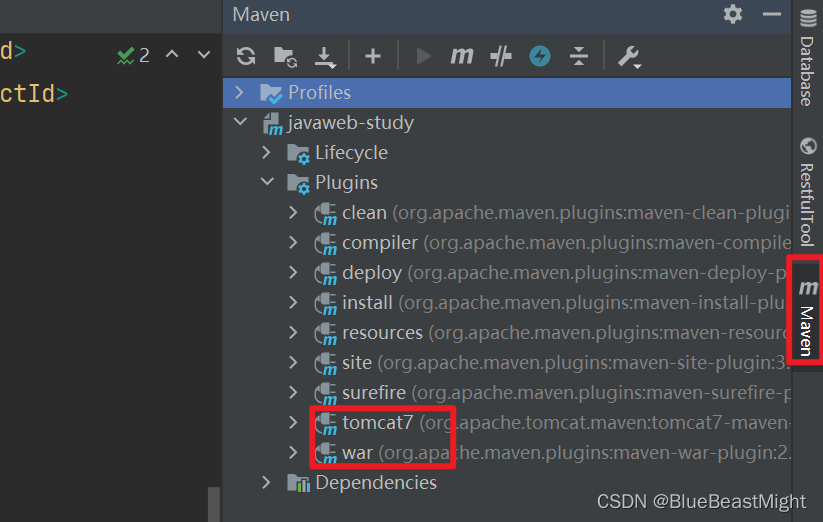This screenshot has height=522, width=823.
Task: Collapse all tree nodes icon
Action: pyautogui.click(x=578, y=56)
